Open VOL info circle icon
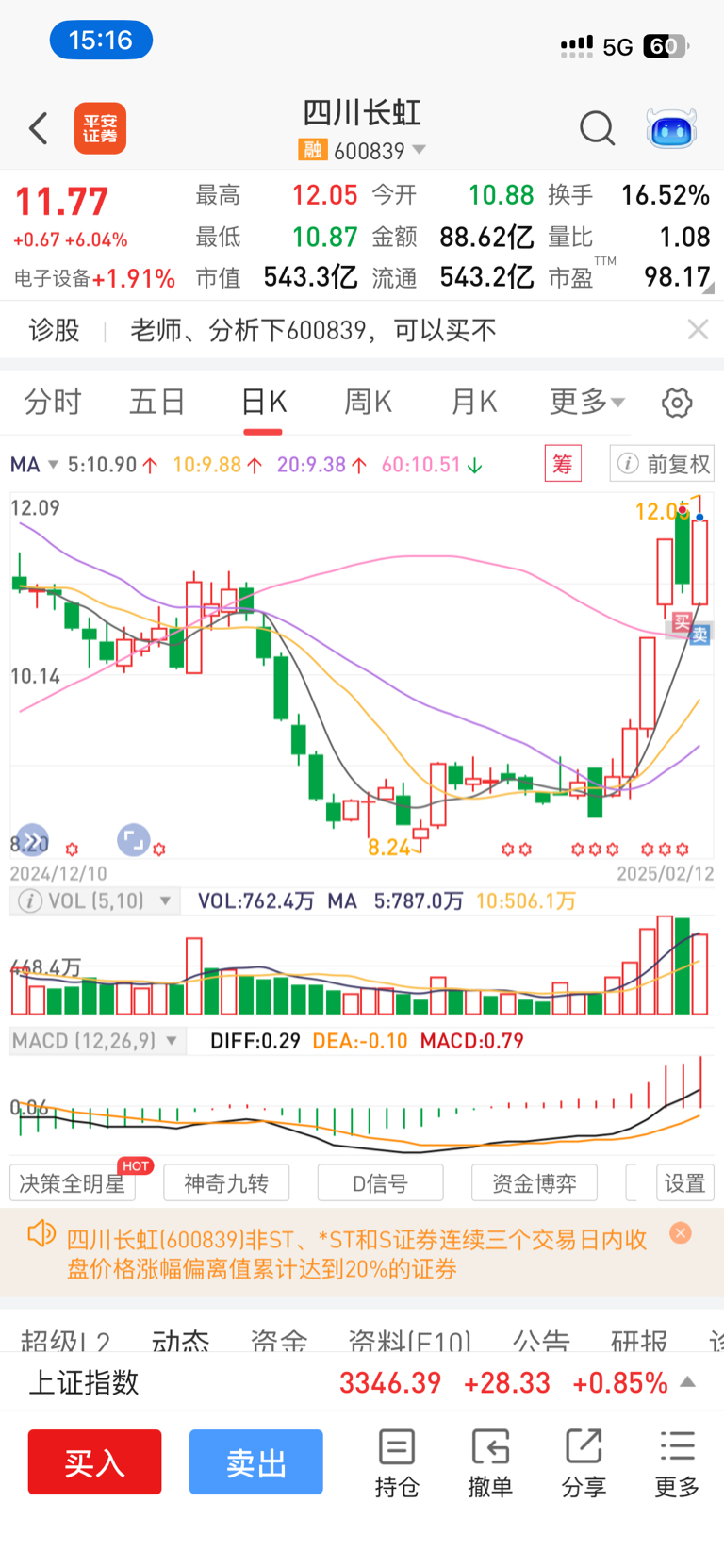724x1568 pixels. (30, 901)
